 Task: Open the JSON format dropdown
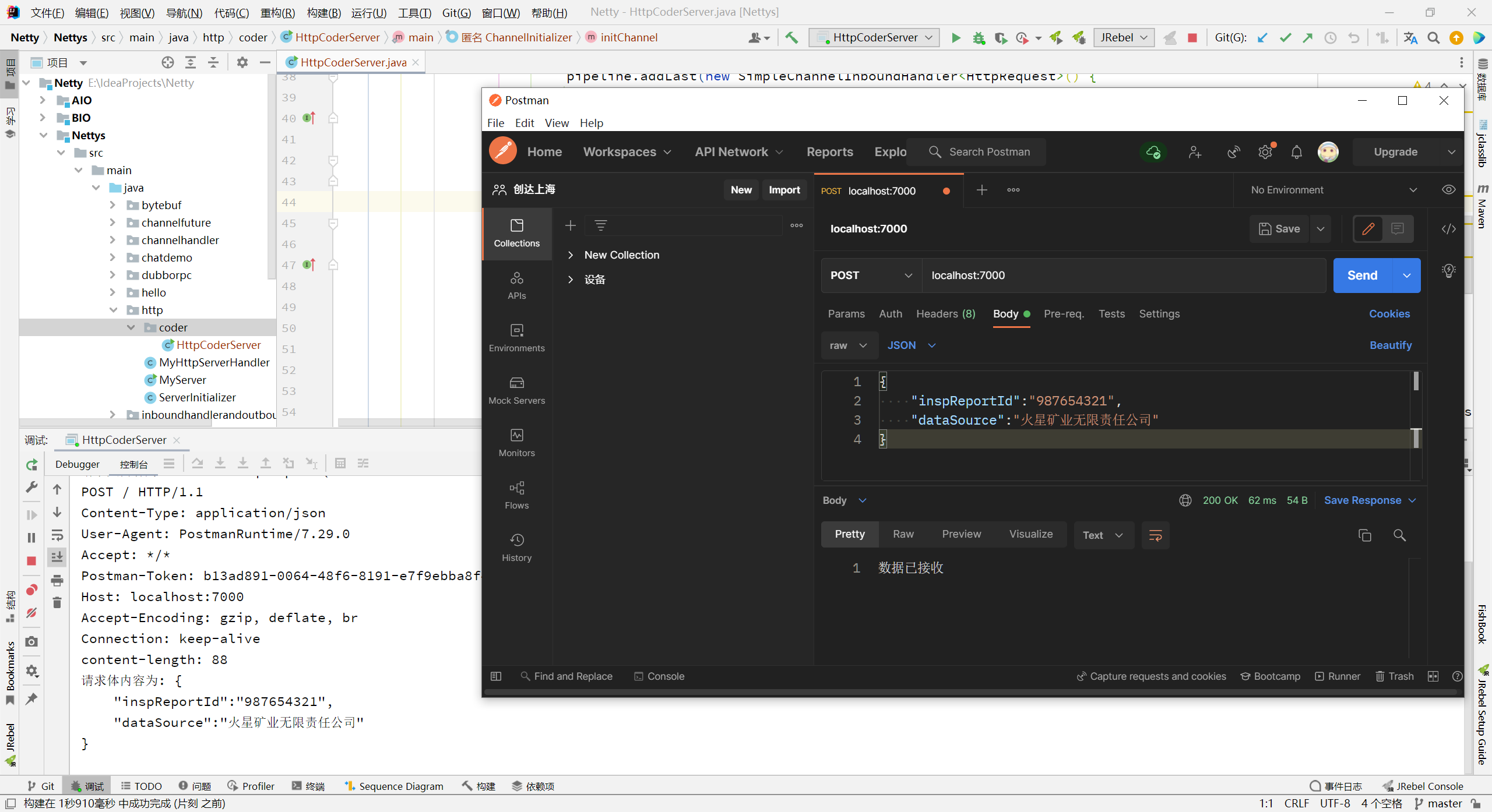[912, 345]
